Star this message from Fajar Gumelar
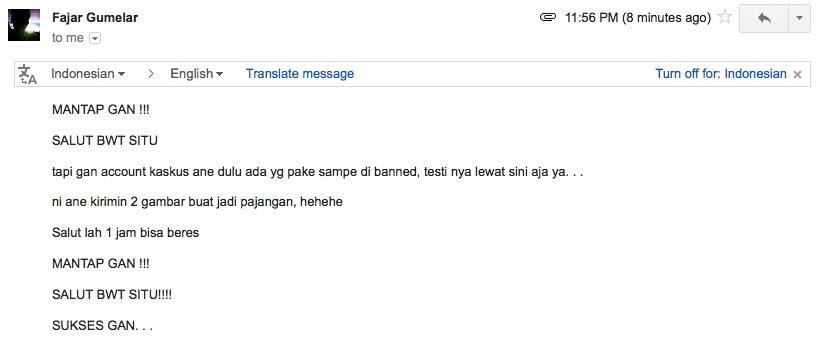Image resolution: width=818 pixels, height=360 pixels. pyautogui.click(x=725, y=18)
